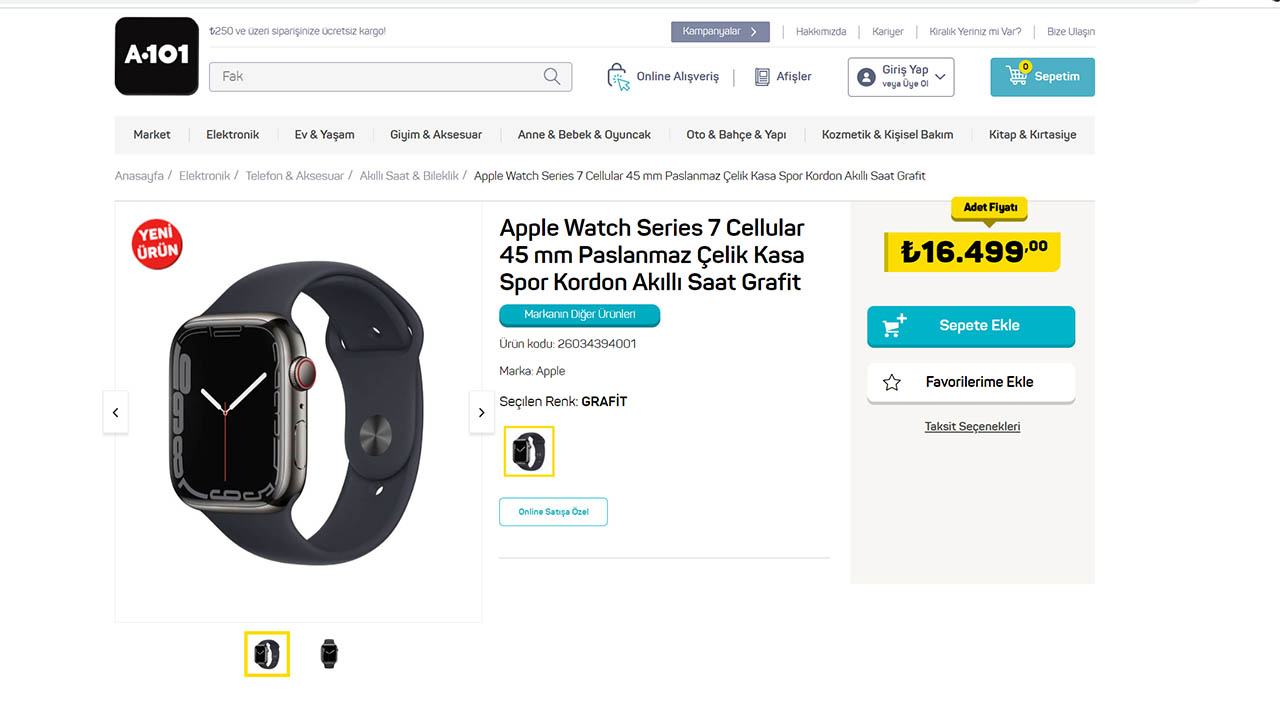Click the left arrow on product image carousel
The height and width of the screenshot is (720, 1280).
pos(115,411)
